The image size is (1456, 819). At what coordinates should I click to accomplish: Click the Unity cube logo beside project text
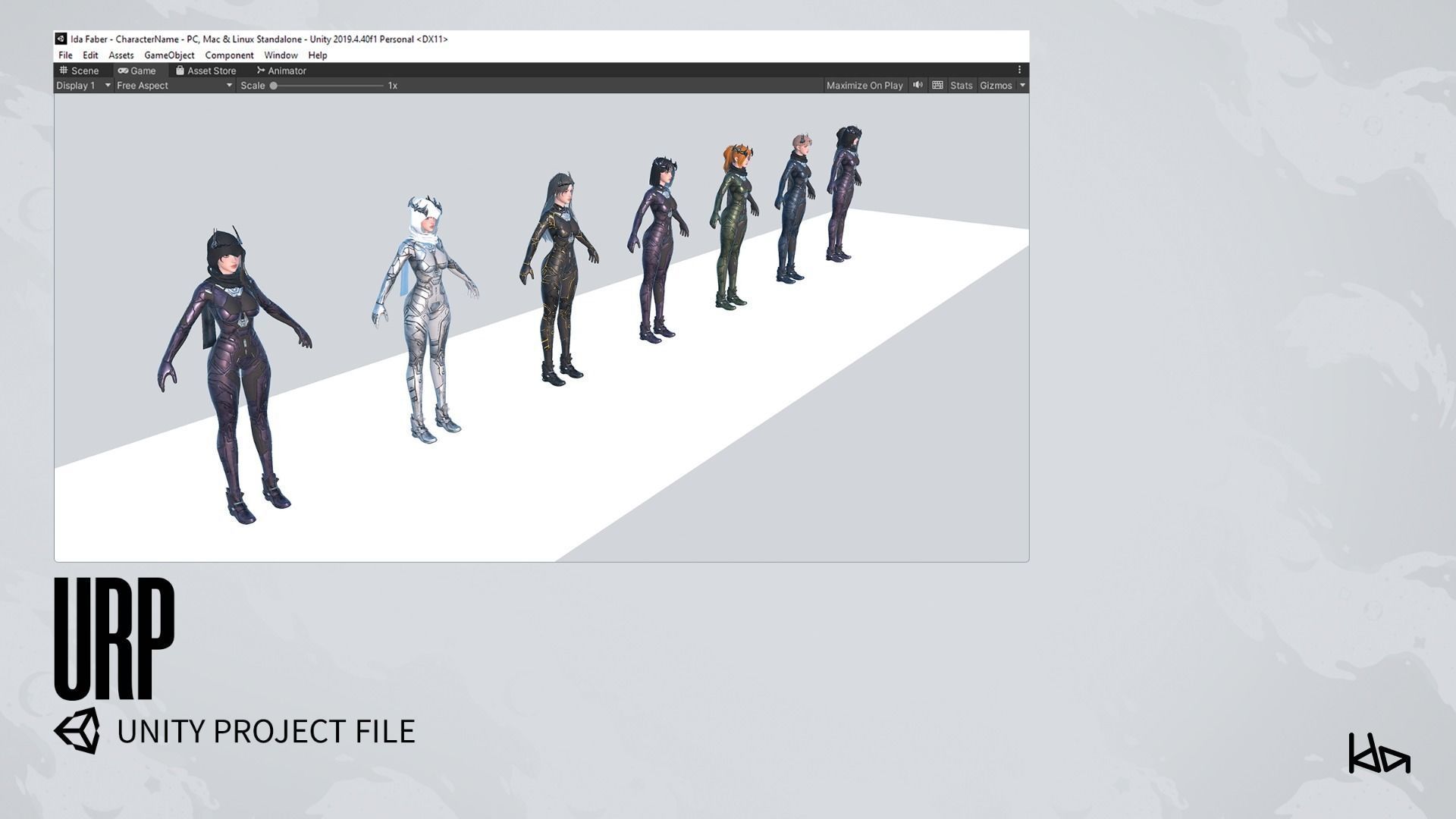[77, 731]
